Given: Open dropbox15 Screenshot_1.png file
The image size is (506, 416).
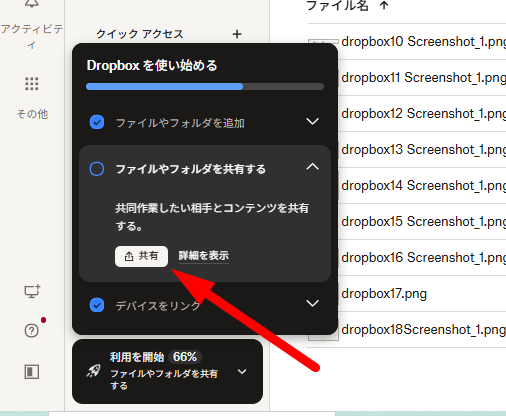Looking at the screenshot, I should coord(424,222).
